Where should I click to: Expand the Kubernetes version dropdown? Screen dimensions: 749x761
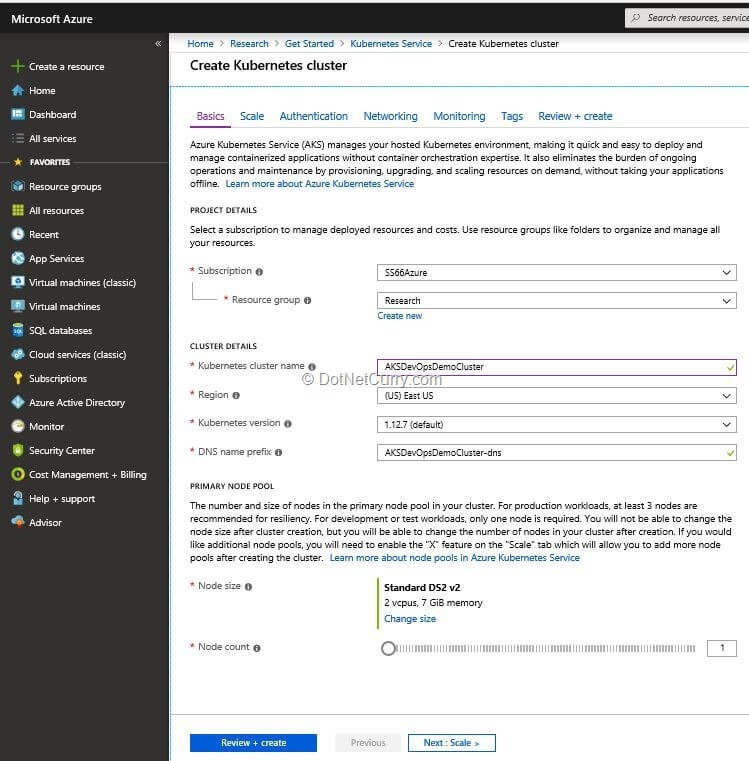pos(556,425)
